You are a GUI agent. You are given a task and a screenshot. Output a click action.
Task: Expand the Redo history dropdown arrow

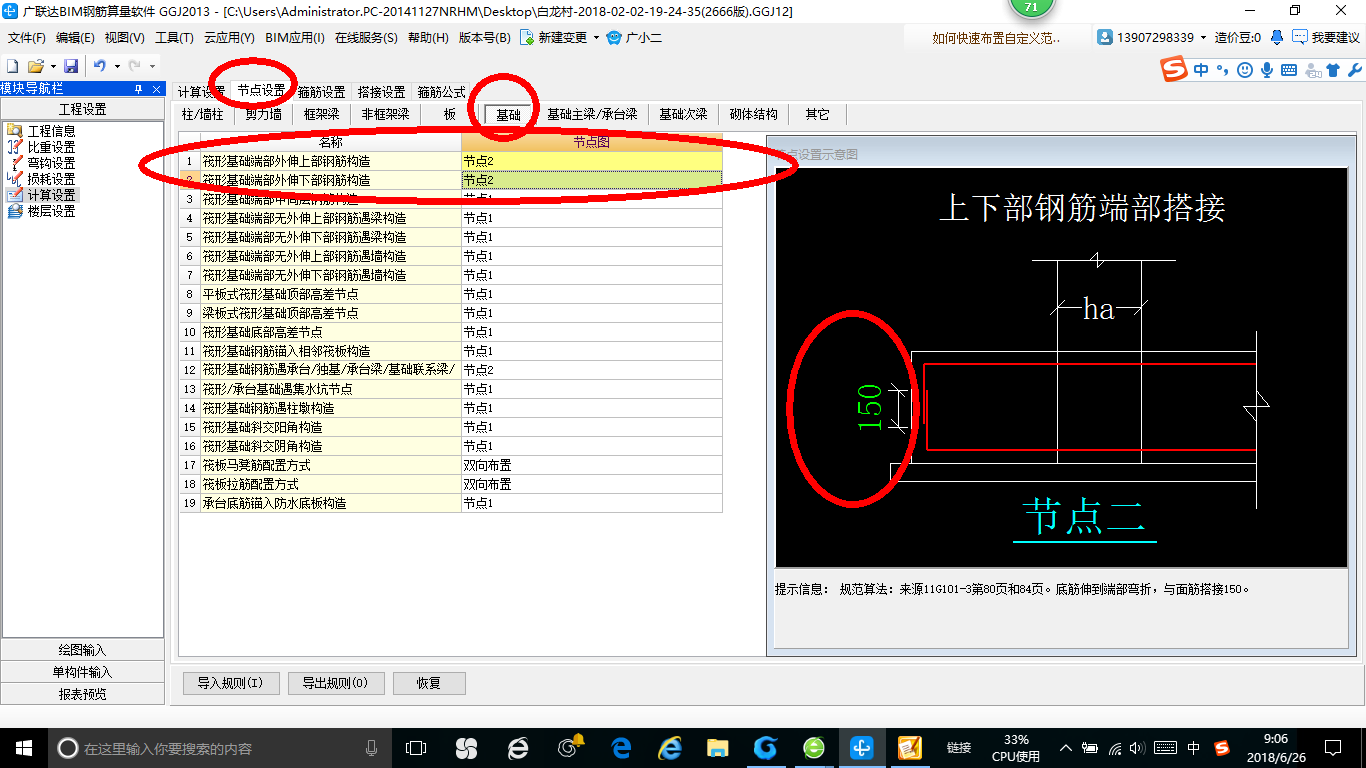tap(152, 66)
